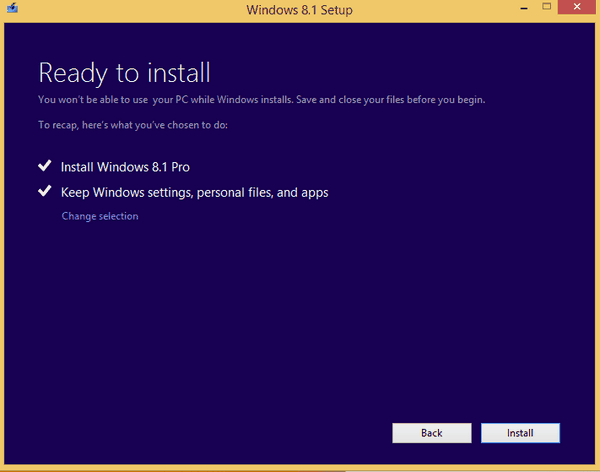
Task: Click the Windows Setup icon in title bar
Action: 12,8
